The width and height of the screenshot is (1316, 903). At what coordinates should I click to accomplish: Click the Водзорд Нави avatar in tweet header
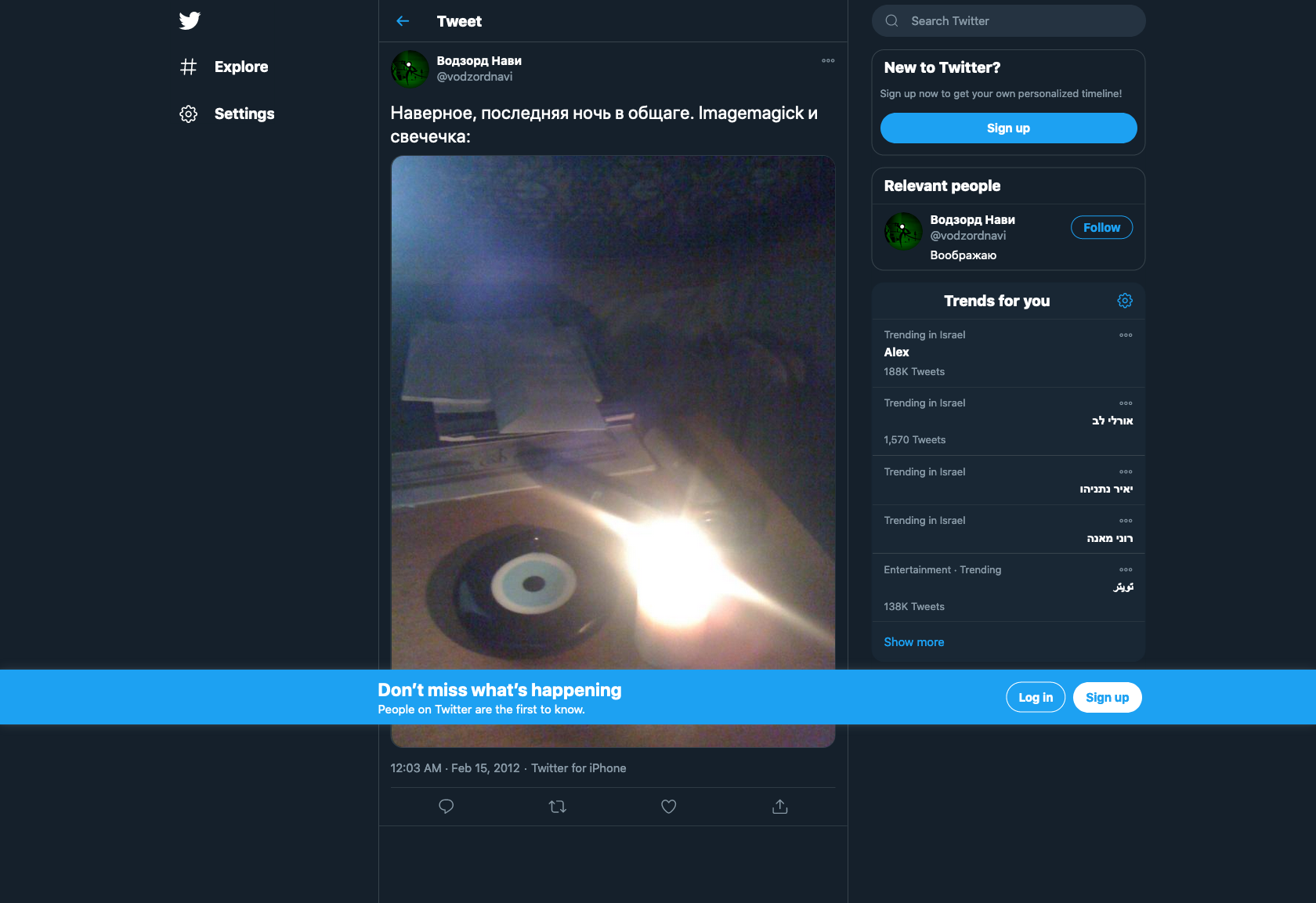410,69
